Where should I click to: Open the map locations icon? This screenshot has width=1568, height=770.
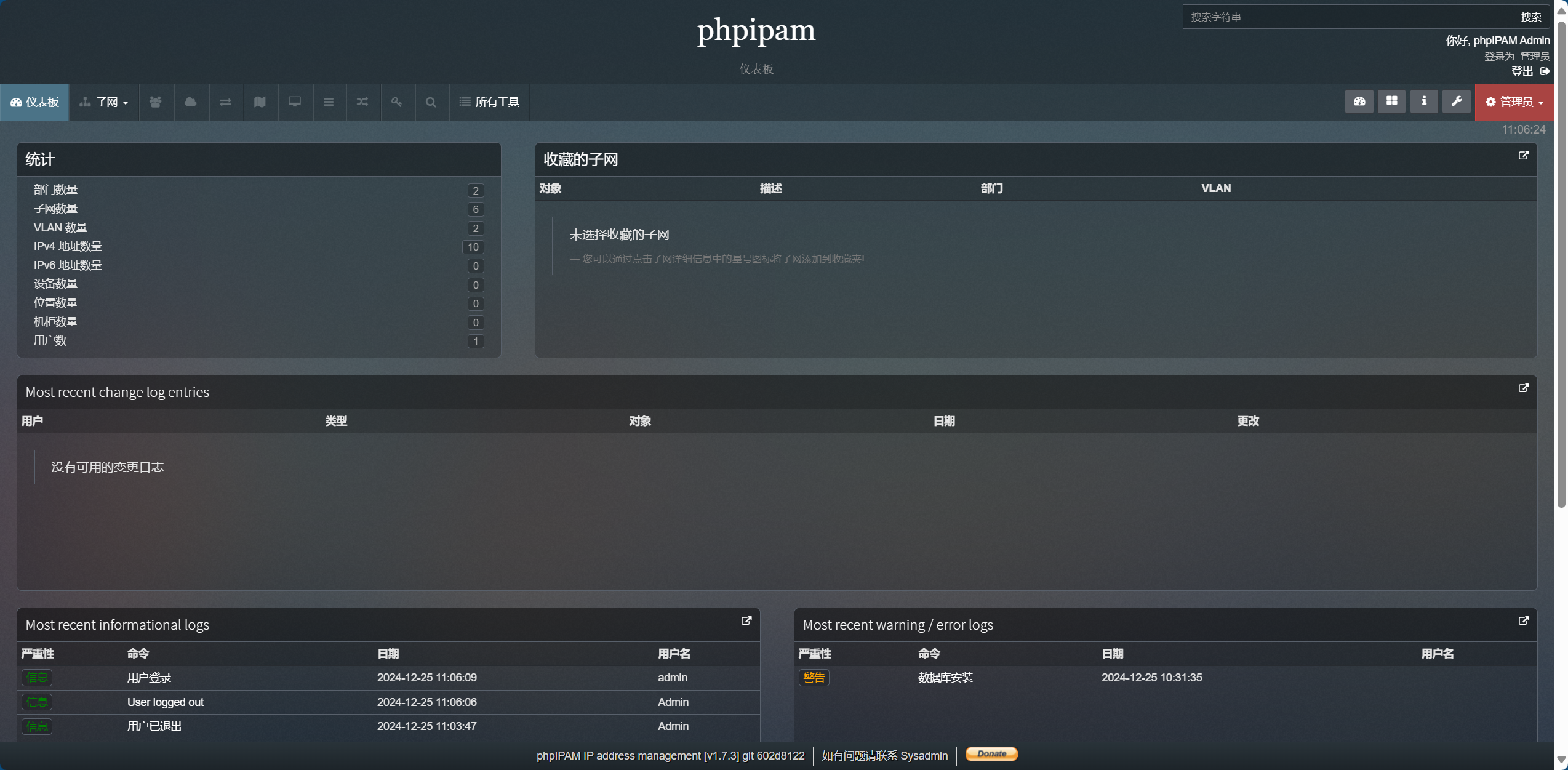point(260,102)
